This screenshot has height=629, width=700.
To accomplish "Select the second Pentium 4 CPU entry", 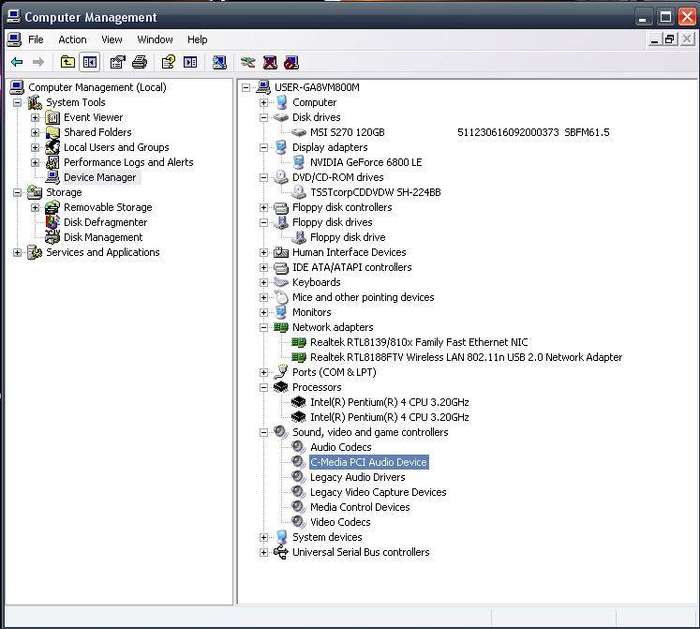I will (x=389, y=417).
